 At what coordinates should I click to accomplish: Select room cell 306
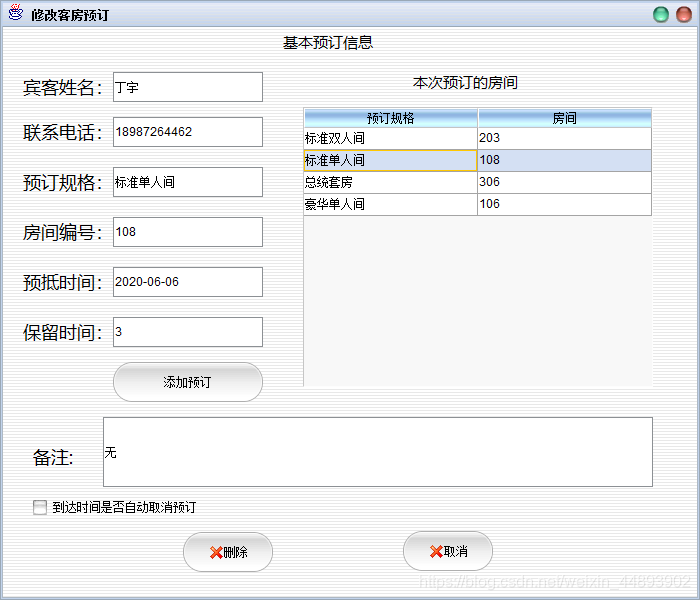(x=565, y=182)
